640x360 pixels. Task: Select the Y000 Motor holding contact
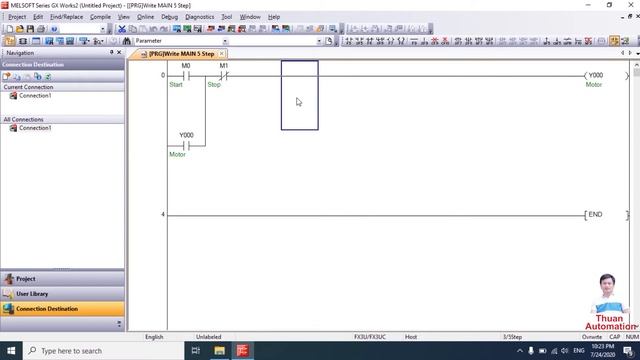pyautogui.click(x=186, y=145)
